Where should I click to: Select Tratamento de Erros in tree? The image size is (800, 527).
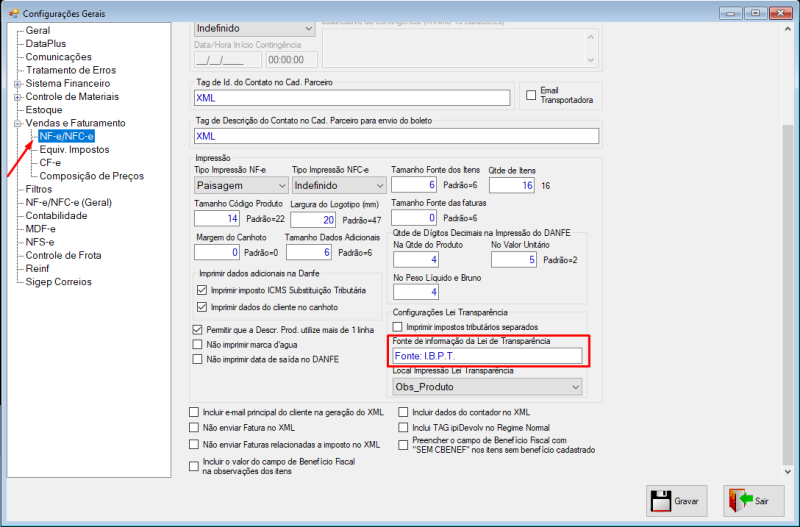point(71,70)
